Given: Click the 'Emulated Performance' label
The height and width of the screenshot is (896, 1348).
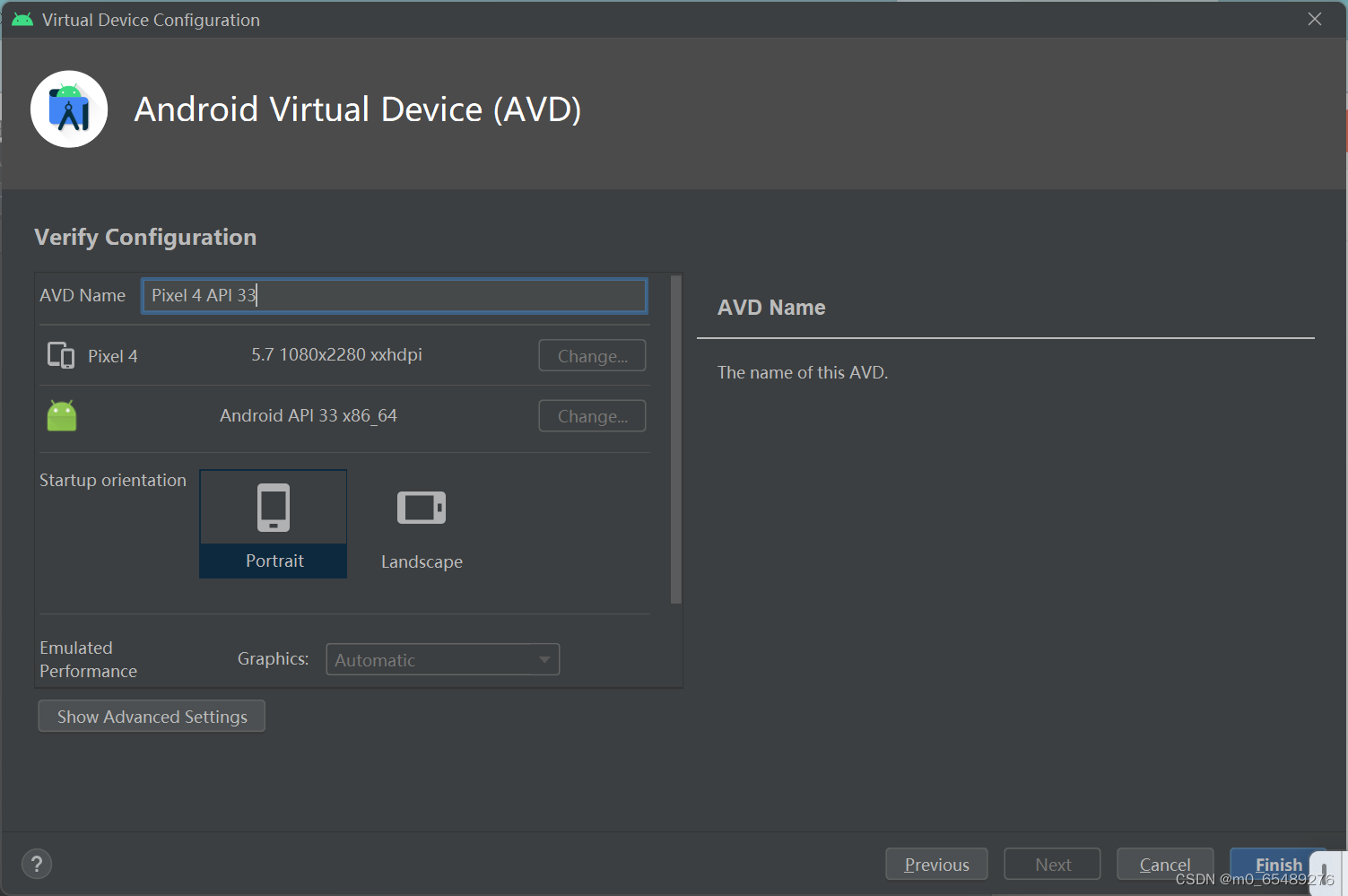Looking at the screenshot, I should [89, 659].
